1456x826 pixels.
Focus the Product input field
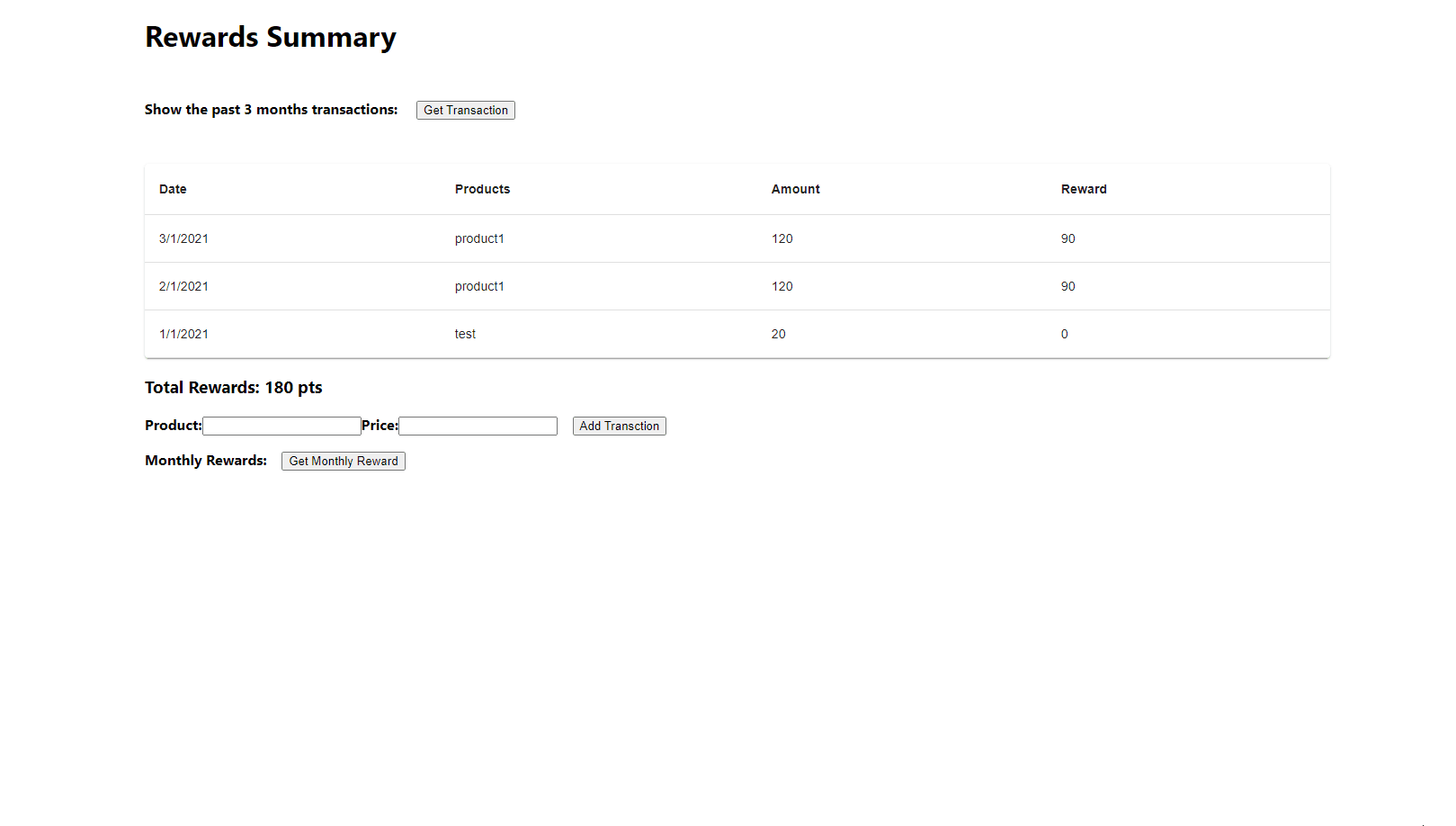(281, 426)
